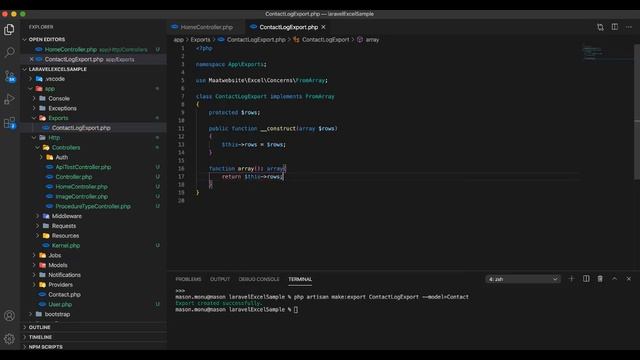Expand the Resources folder

(x=93, y=236)
